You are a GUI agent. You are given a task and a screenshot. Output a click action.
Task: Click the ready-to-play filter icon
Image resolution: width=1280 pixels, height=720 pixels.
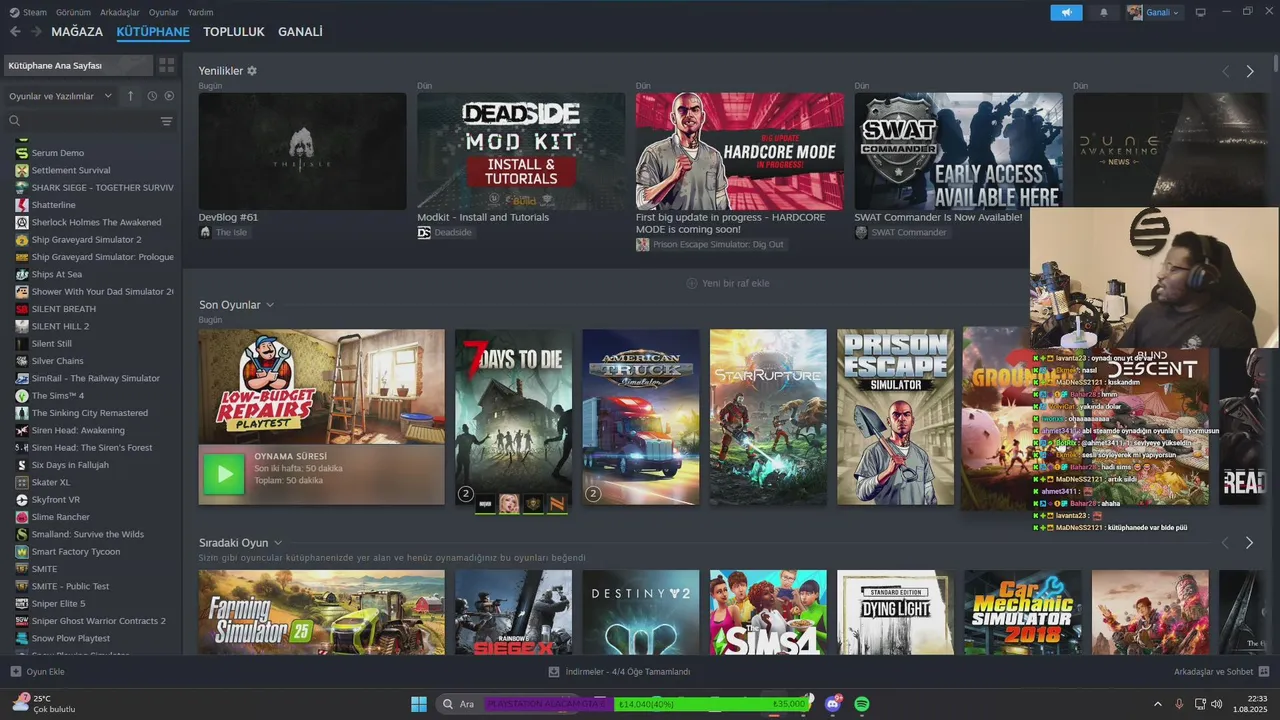click(x=169, y=96)
